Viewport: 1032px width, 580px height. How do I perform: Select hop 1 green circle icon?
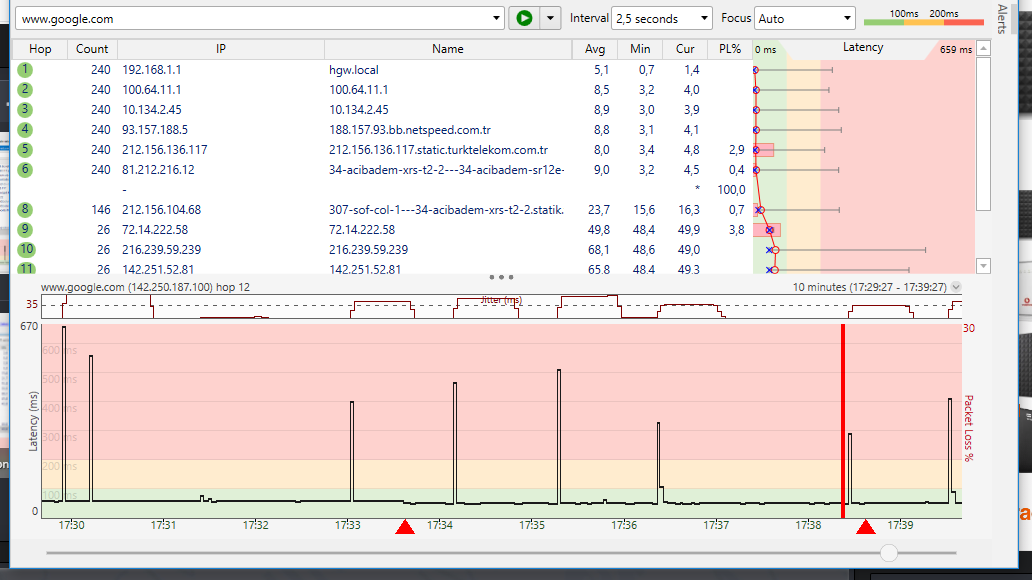(25, 69)
